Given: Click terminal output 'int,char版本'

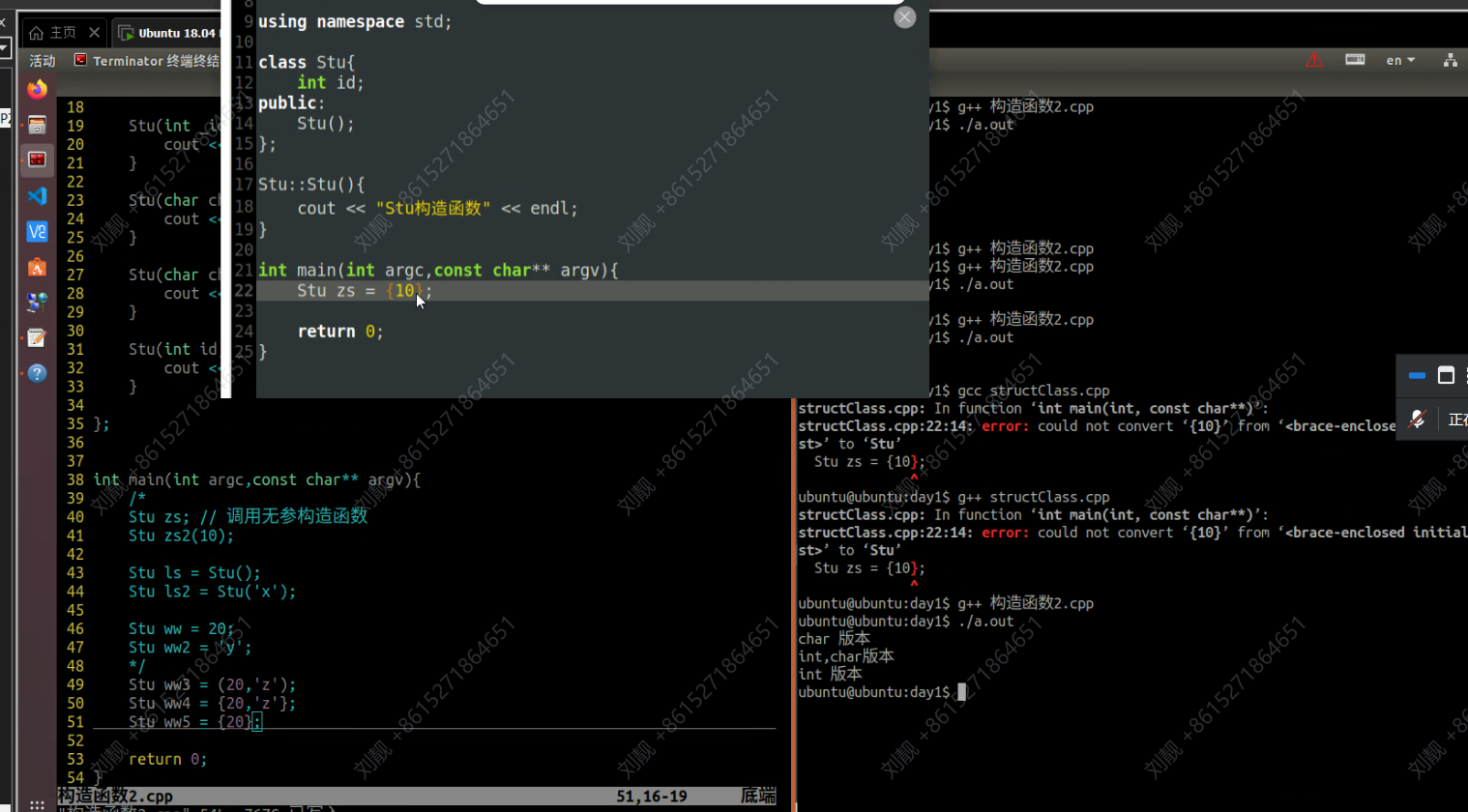Looking at the screenshot, I should (x=846, y=656).
